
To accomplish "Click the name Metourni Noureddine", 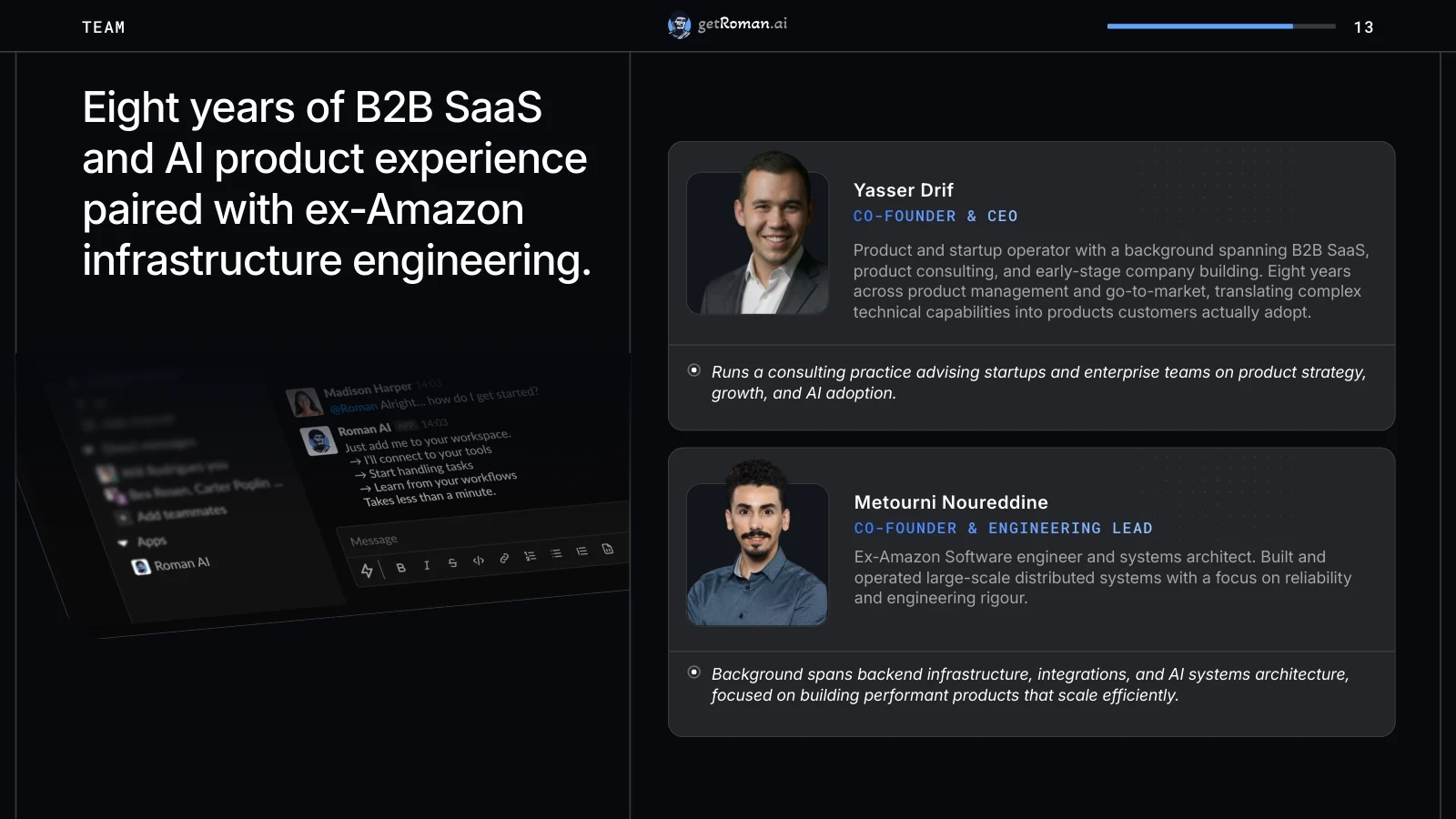I will [x=951, y=502].
